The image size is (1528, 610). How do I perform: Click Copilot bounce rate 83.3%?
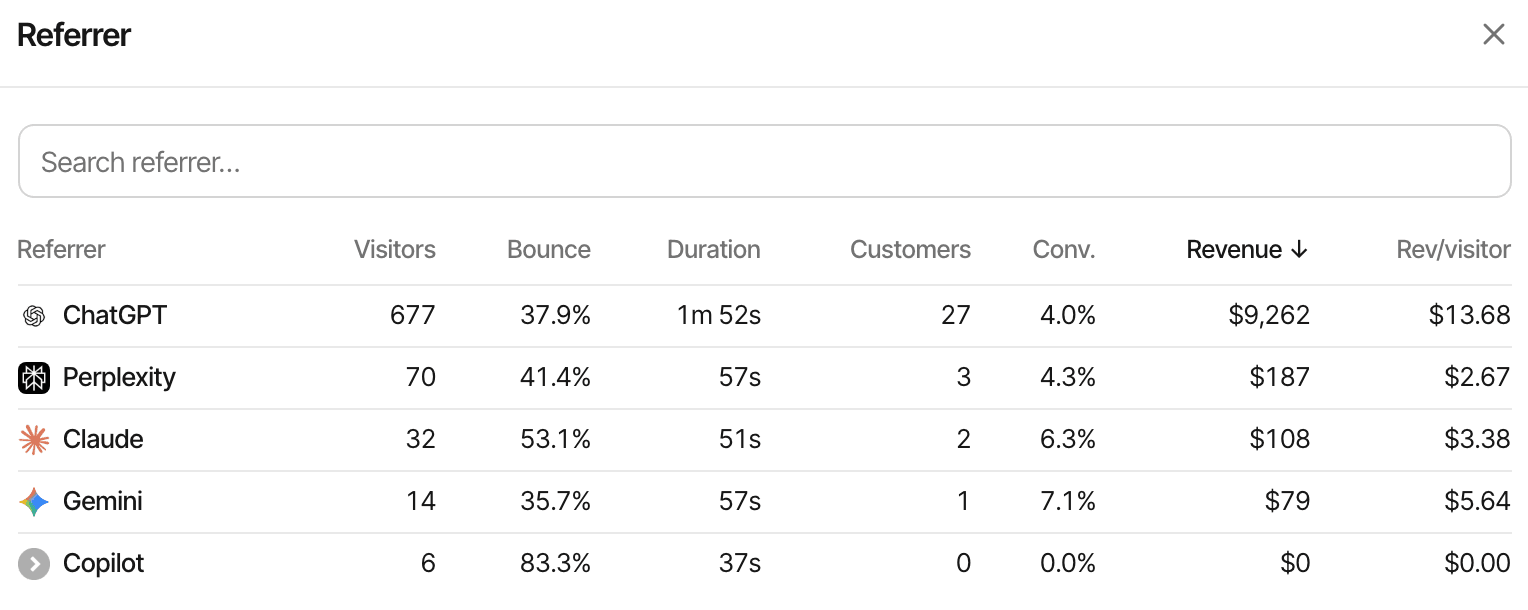click(x=555, y=564)
